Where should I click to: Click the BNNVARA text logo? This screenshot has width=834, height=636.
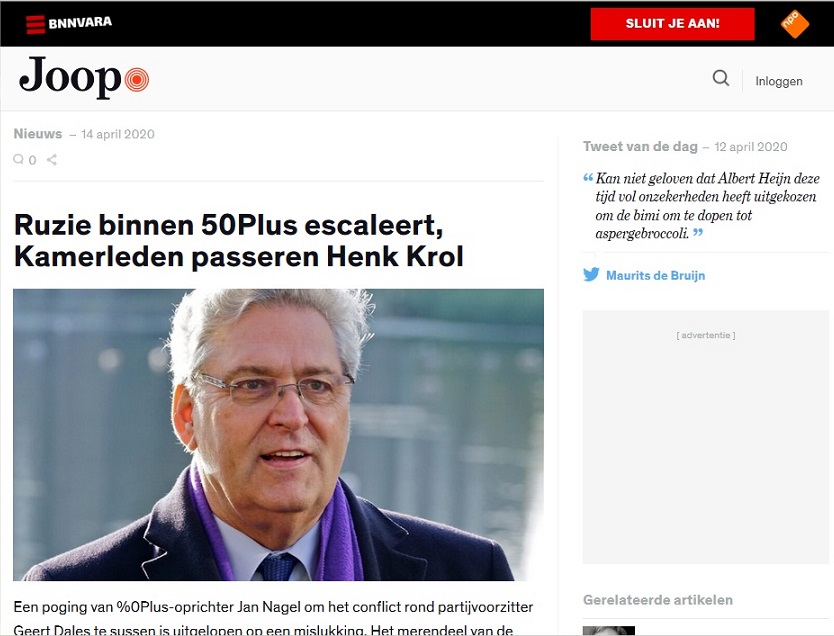[x=80, y=23]
